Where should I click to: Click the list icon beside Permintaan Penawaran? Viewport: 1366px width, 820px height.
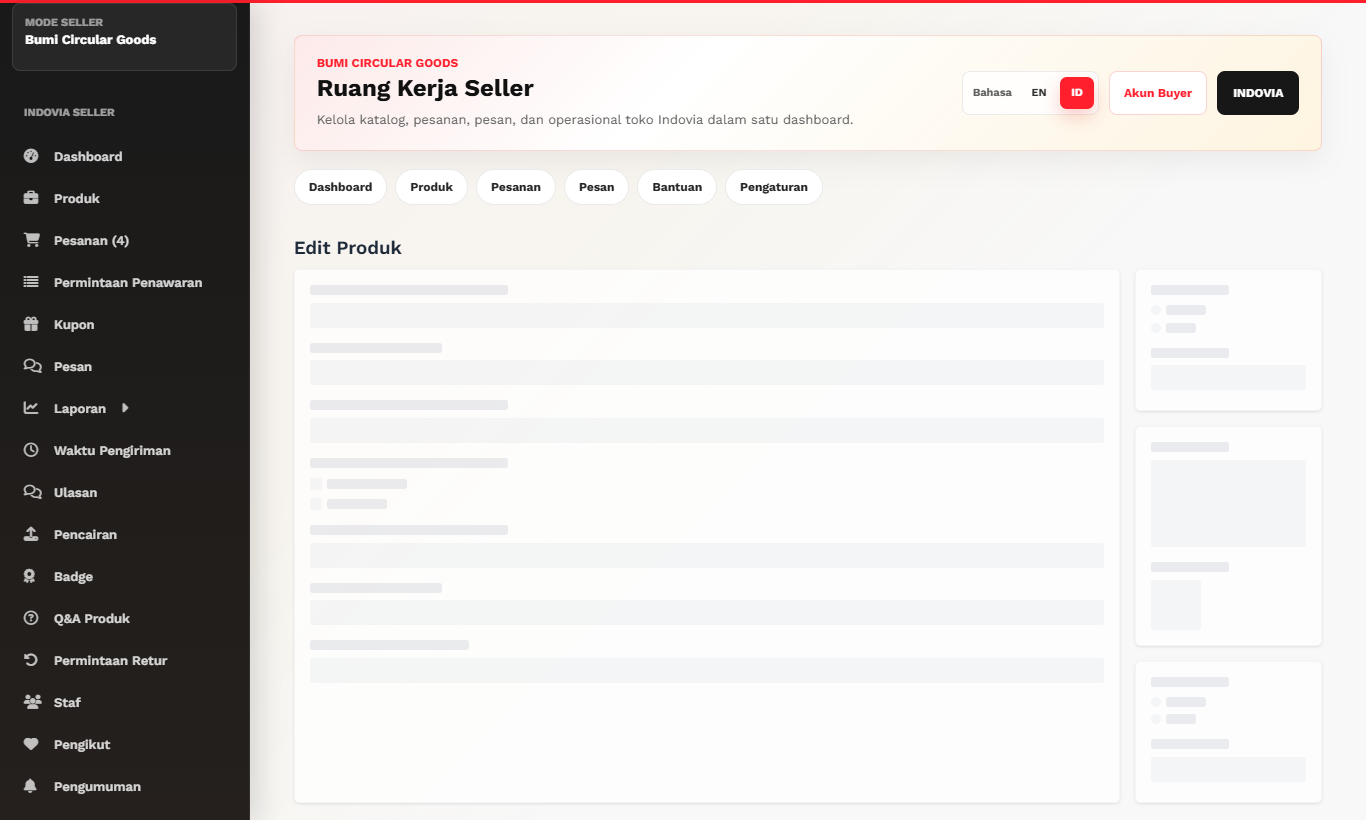pos(31,282)
